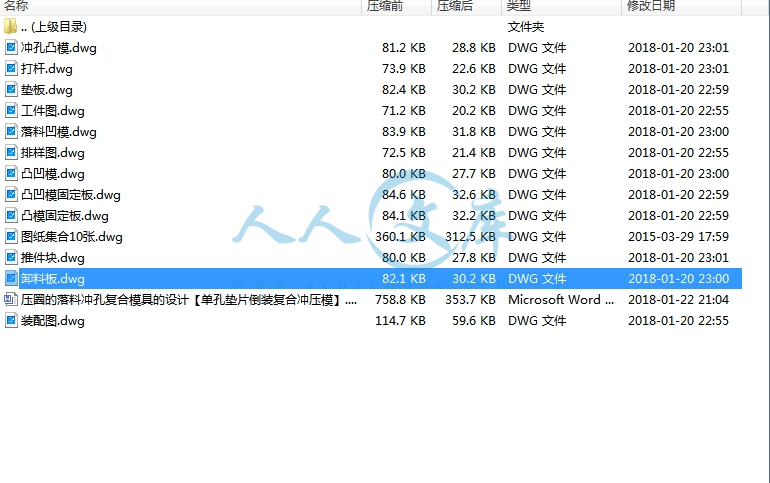
Task: Click the 文件夹 type of parent directory
Action: (526, 27)
